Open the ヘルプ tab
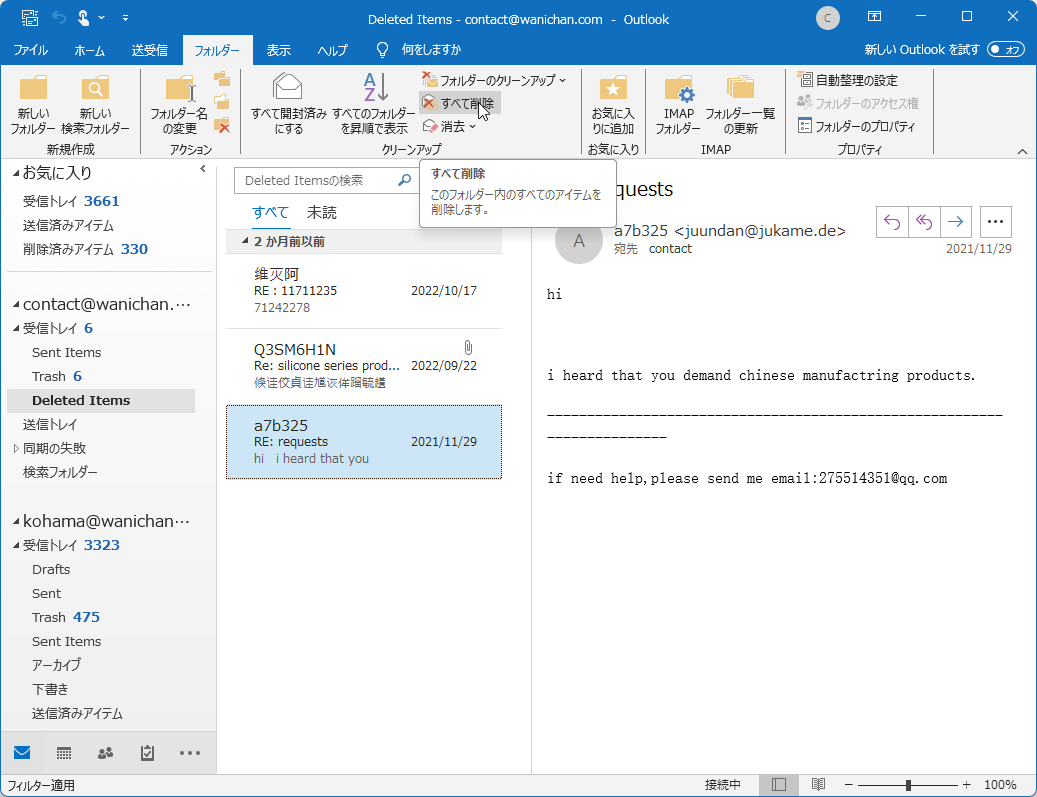This screenshot has height=797, width=1037. pyautogui.click(x=332, y=50)
